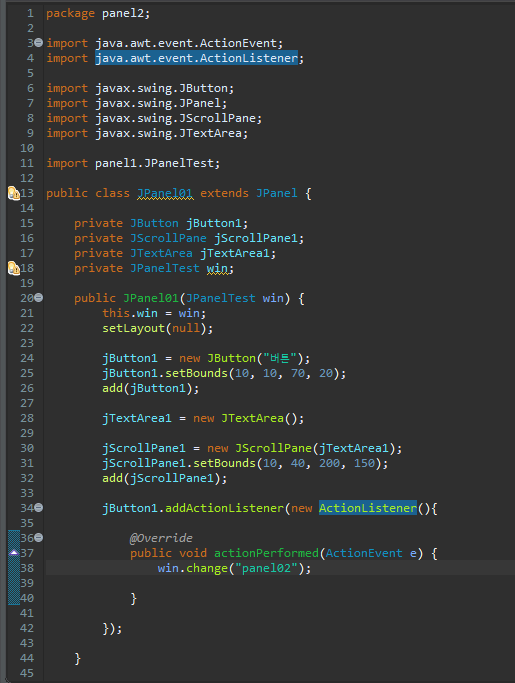Click the highlighted ActionListener at line 34
515x683 pixels.
point(368,508)
